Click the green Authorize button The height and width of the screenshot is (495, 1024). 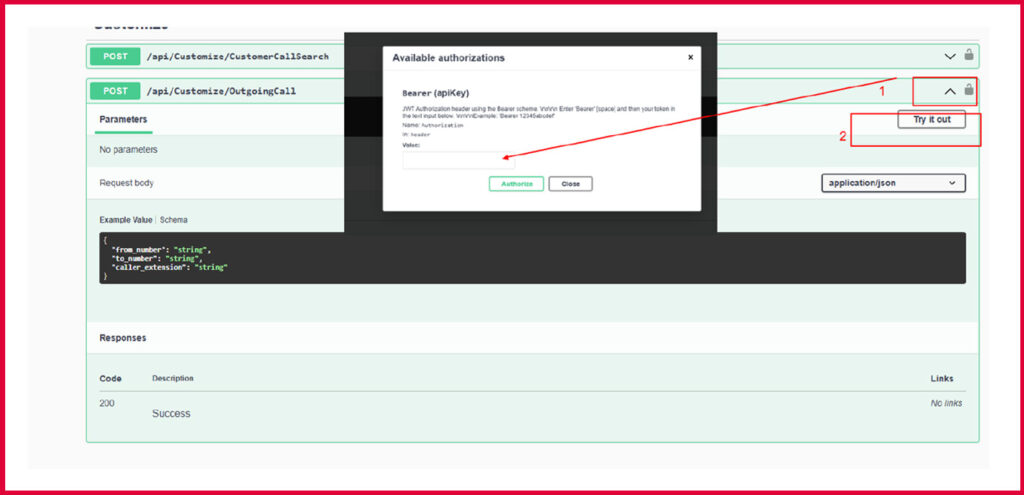click(x=516, y=184)
